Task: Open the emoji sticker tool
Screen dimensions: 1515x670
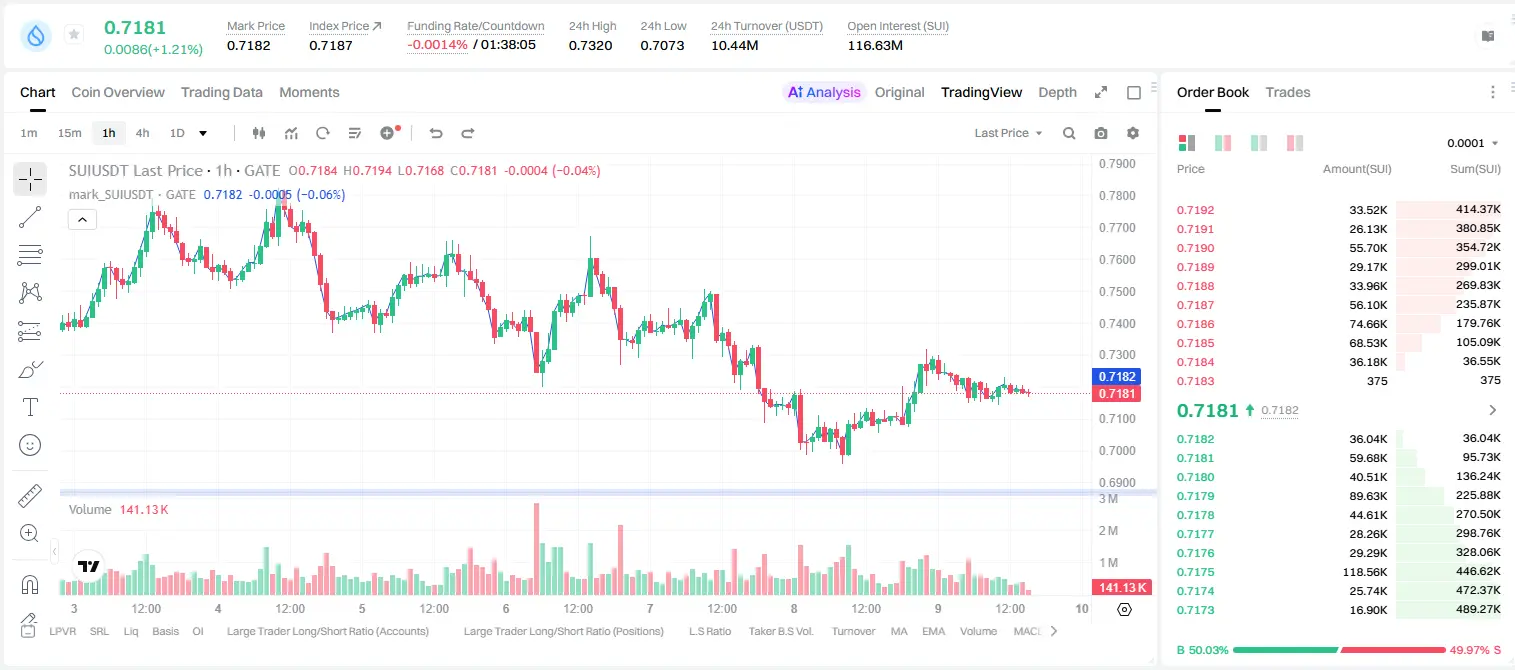Action: [x=30, y=445]
